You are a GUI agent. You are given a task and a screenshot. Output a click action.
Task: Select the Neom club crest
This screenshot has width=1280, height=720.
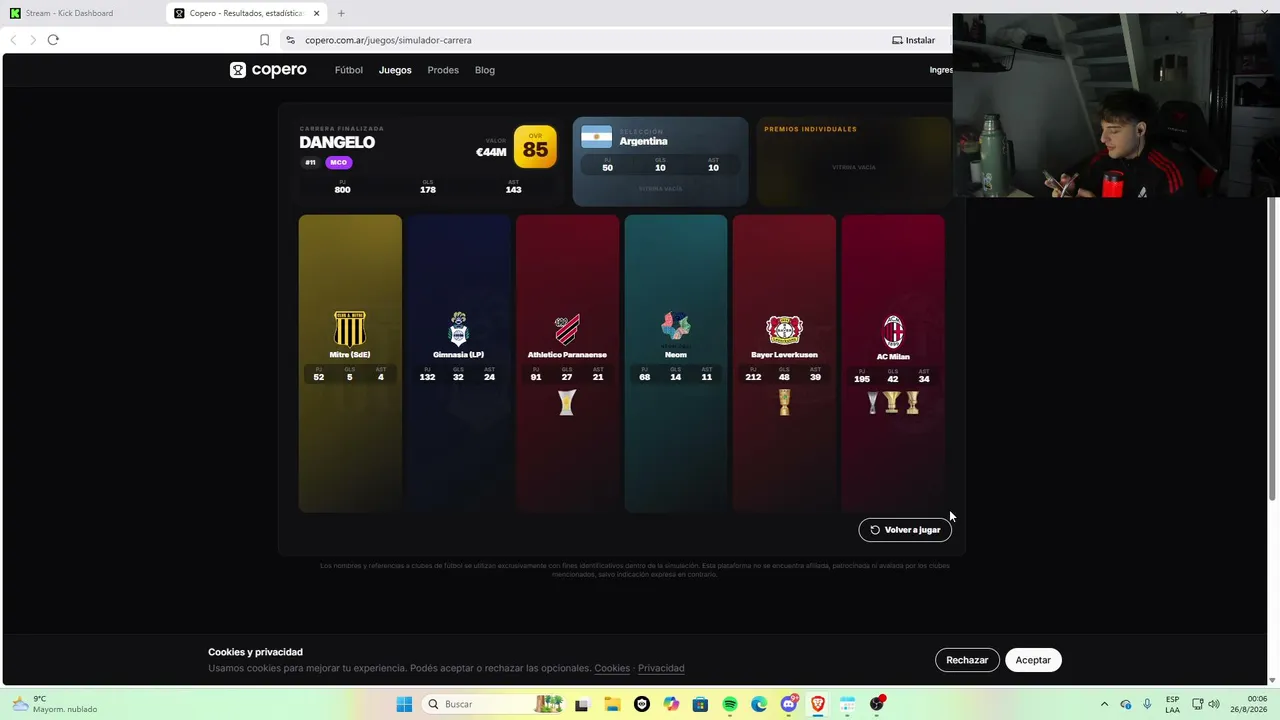click(676, 326)
